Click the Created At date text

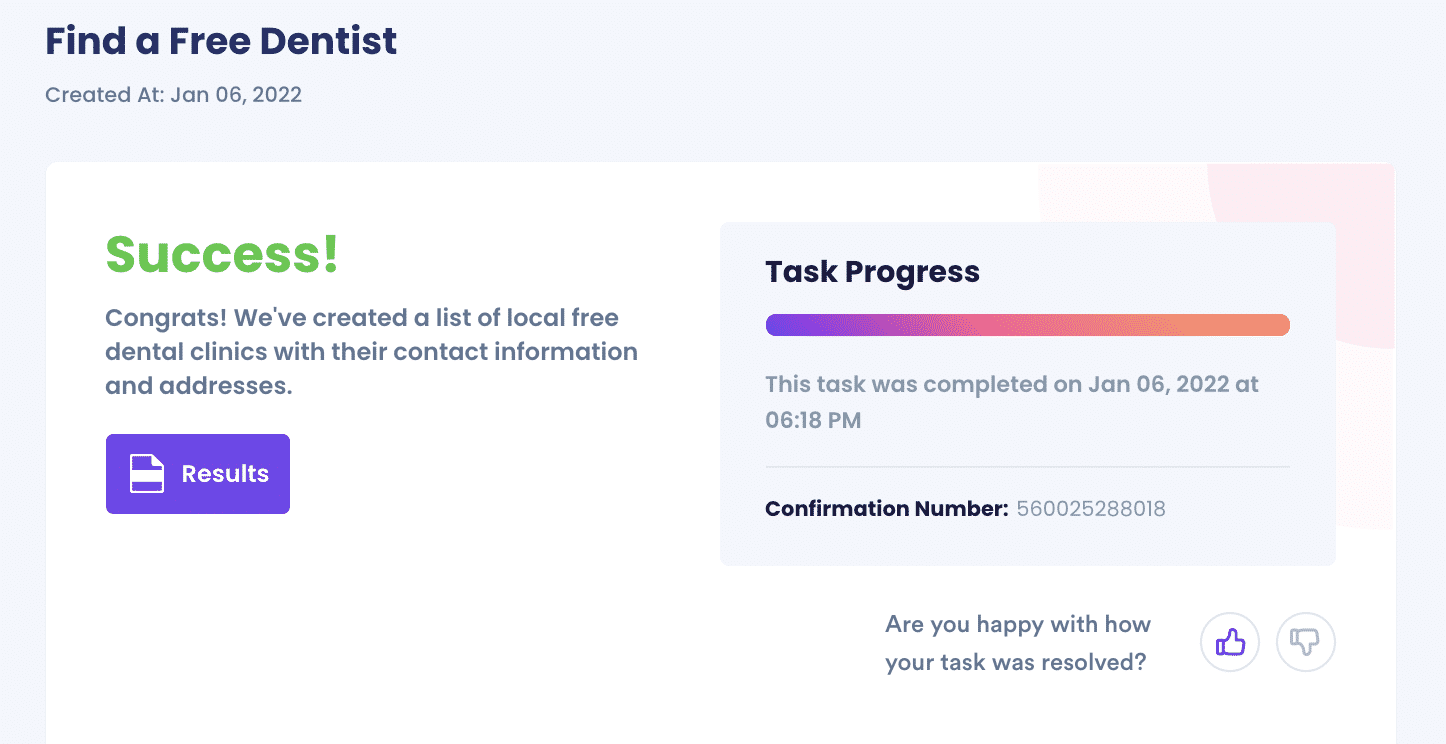coord(173,95)
